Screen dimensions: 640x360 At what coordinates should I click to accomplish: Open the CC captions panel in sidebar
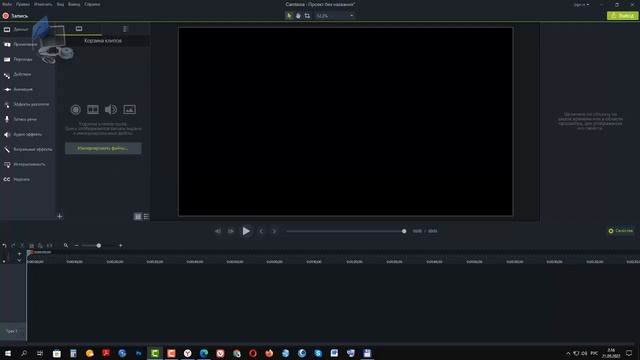(x=17, y=179)
